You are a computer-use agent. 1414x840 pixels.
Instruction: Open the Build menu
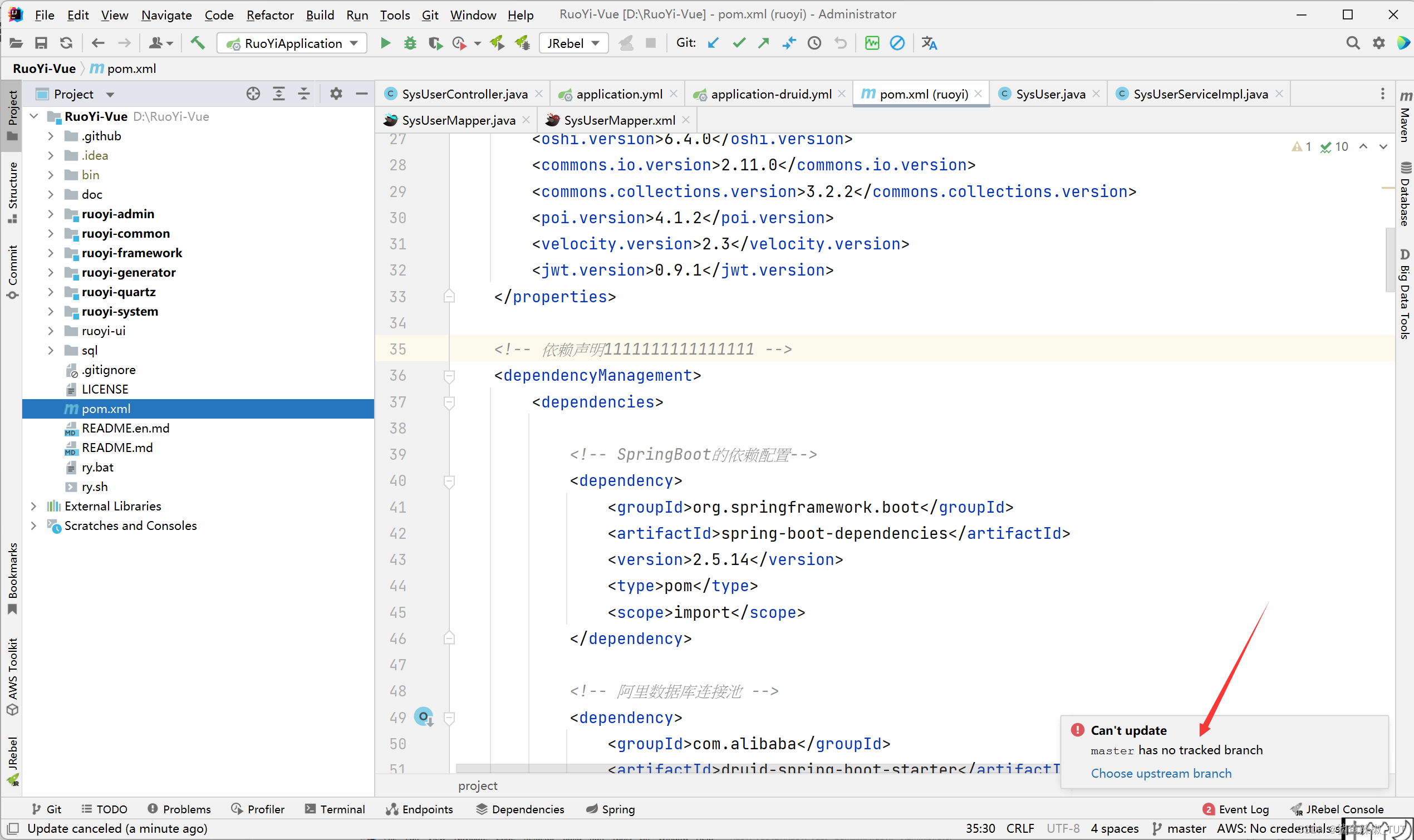[320, 14]
